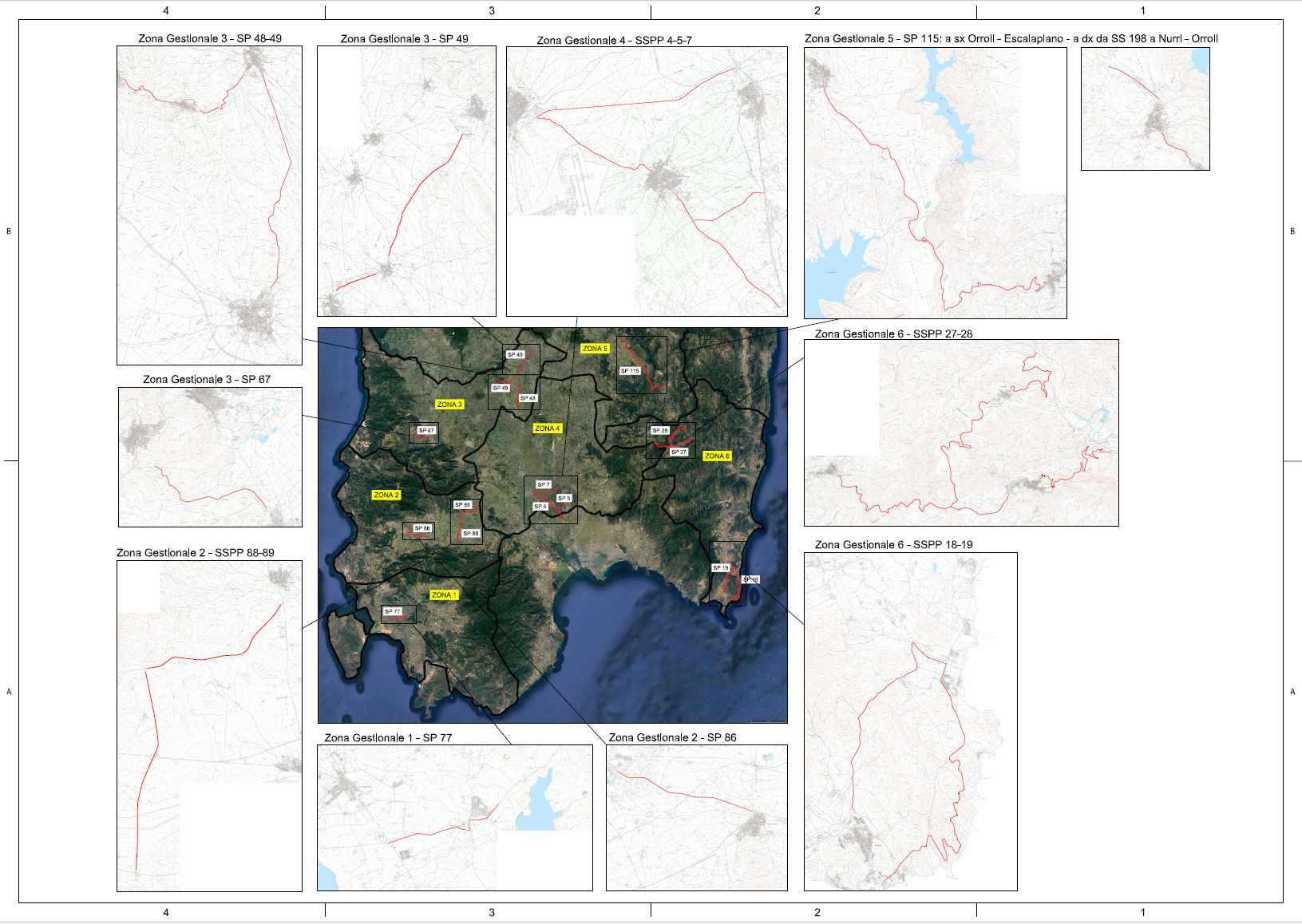Click the yellow ZONA 1 label
1302x924 pixels.
point(444,595)
